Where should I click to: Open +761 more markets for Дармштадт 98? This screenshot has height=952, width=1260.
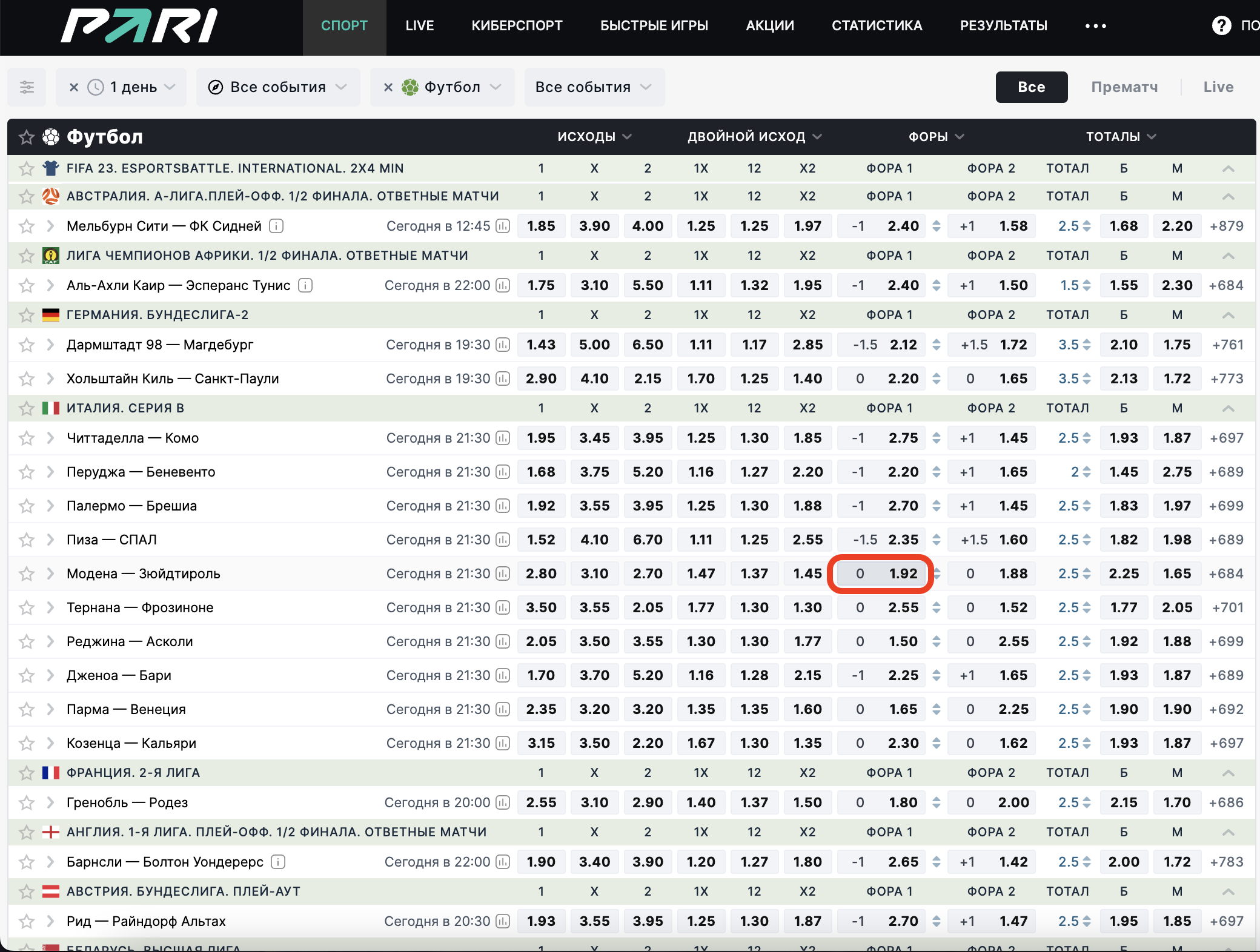click(x=1227, y=345)
